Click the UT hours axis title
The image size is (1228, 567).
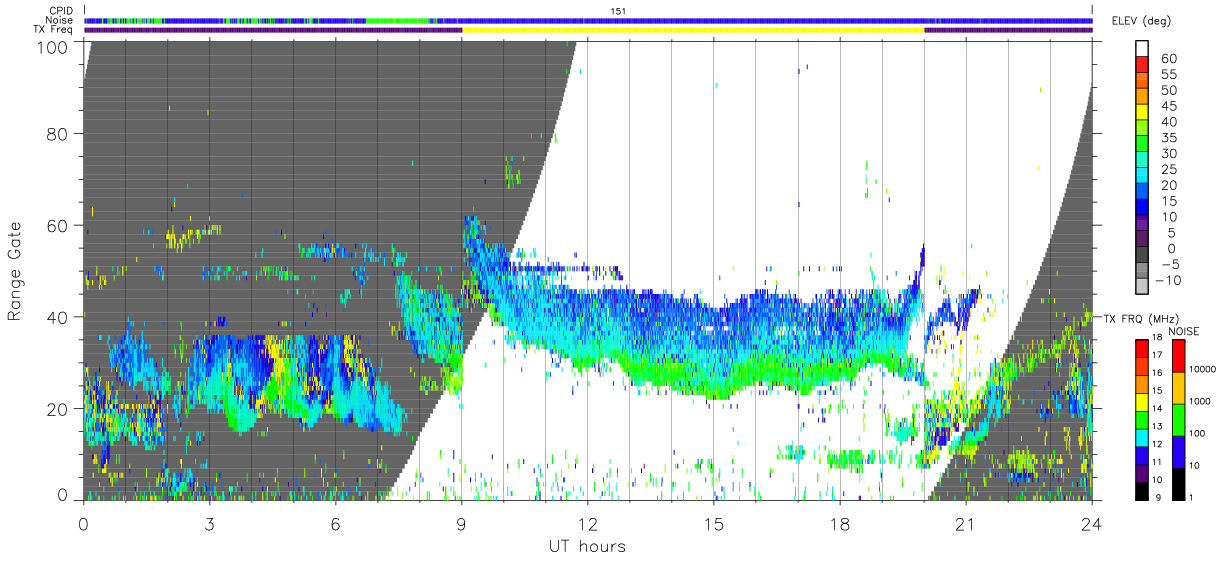pyautogui.click(x=587, y=546)
